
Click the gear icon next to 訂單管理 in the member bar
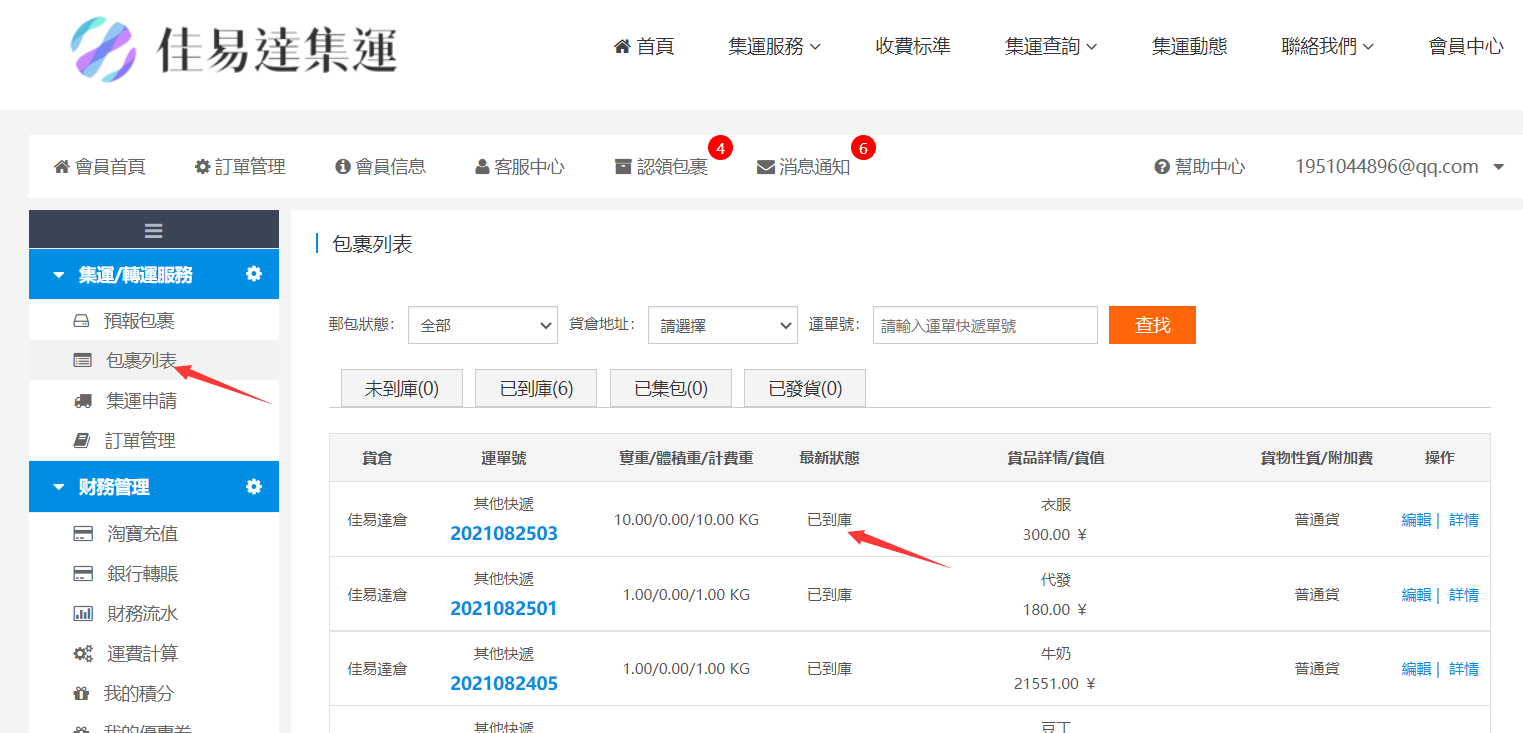click(202, 167)
